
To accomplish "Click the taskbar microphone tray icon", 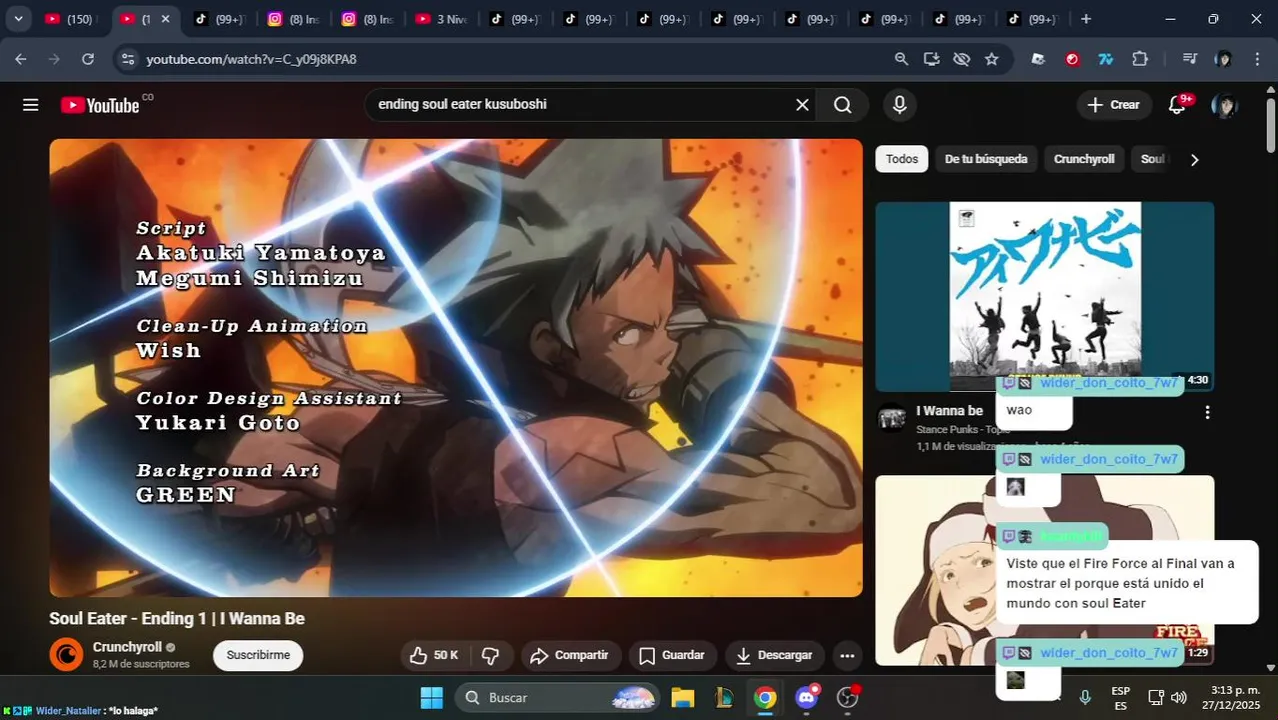I will pos(1085,698).
